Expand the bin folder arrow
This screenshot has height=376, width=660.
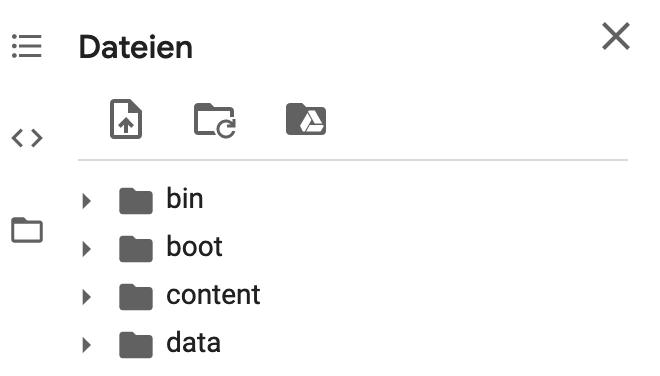87,201
